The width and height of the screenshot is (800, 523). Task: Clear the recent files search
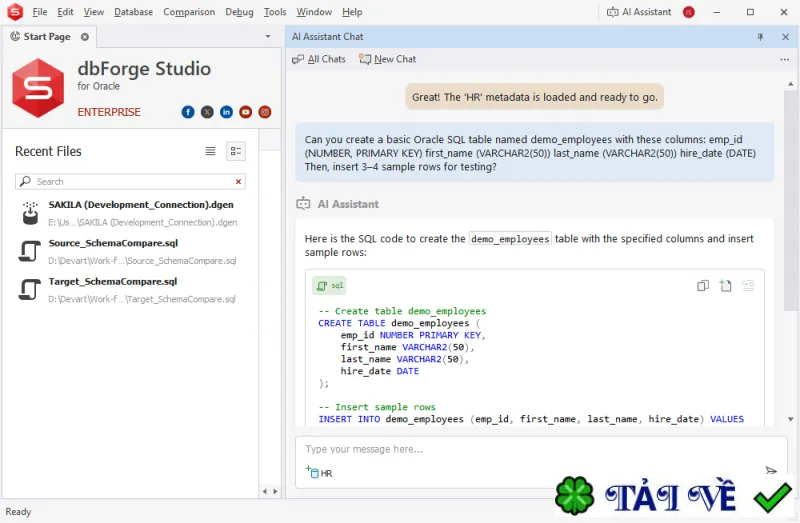[238, 182]
